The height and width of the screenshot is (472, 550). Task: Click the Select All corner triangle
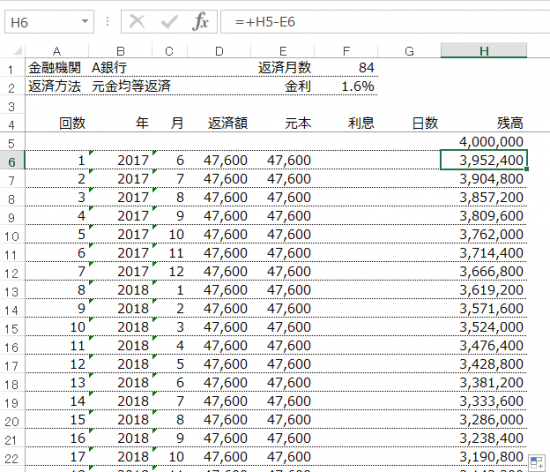(x=18, y=52)
